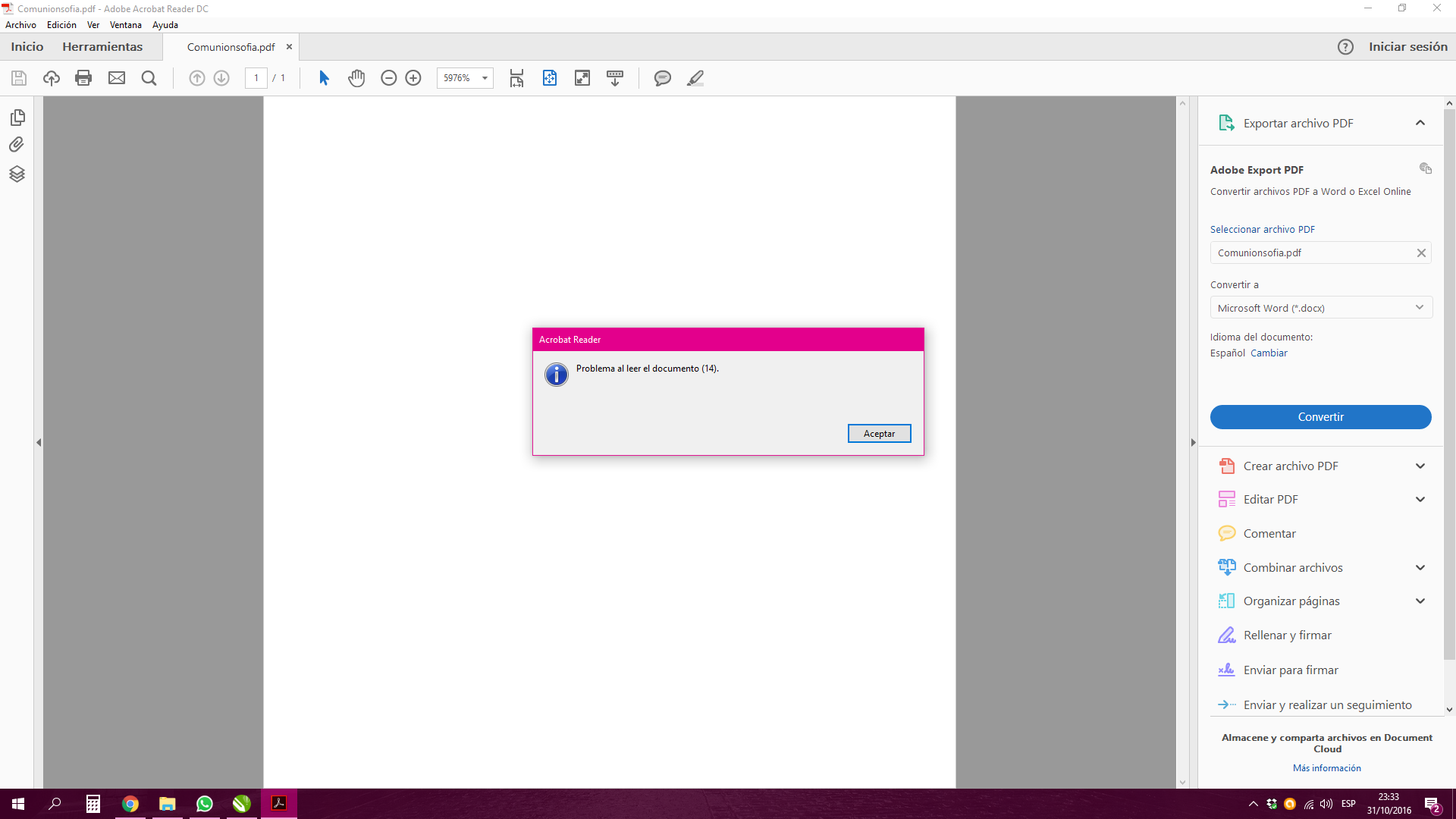The width and height of the screenshot is (1456, 819).
Task: Click the blue Convertir button
Action: (x=1320, y=417)
